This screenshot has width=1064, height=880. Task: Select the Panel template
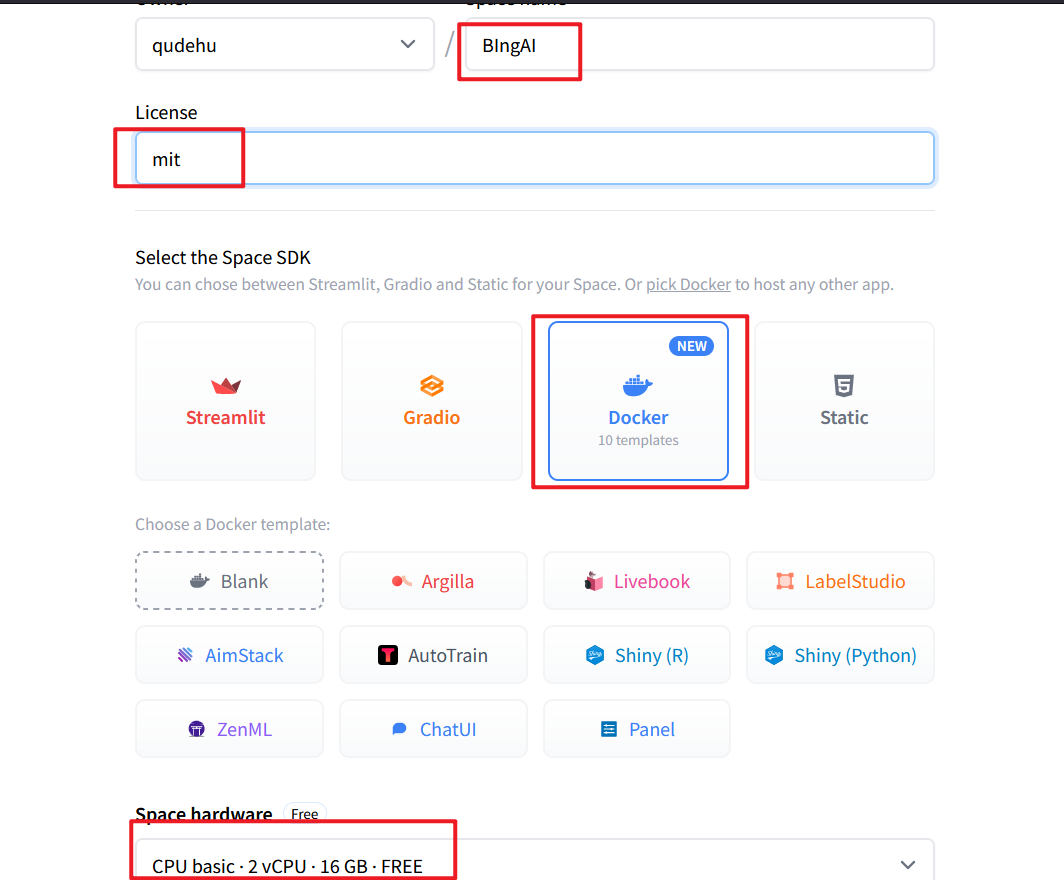point(636,728)
